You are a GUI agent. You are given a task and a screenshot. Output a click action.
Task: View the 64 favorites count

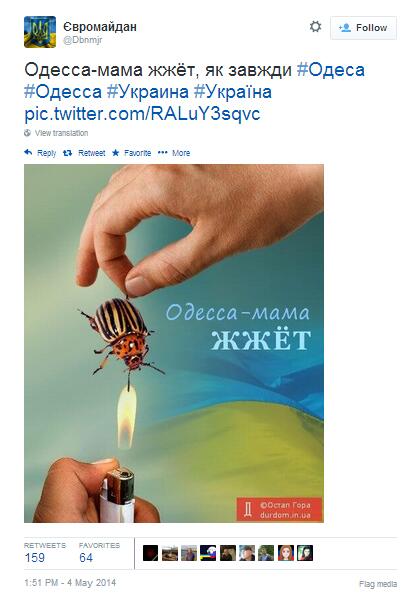coord(86,557)
